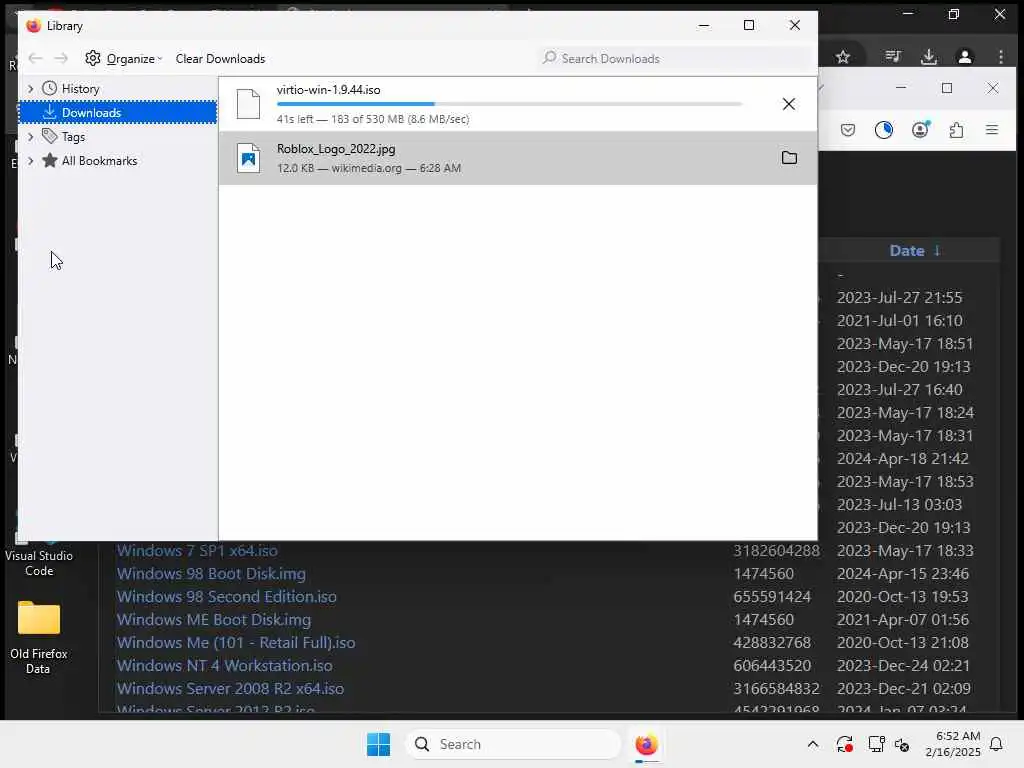Open Firefox hamburger application menu
This screenshot has height=768, width=1024.
click(x=992, y=130)
